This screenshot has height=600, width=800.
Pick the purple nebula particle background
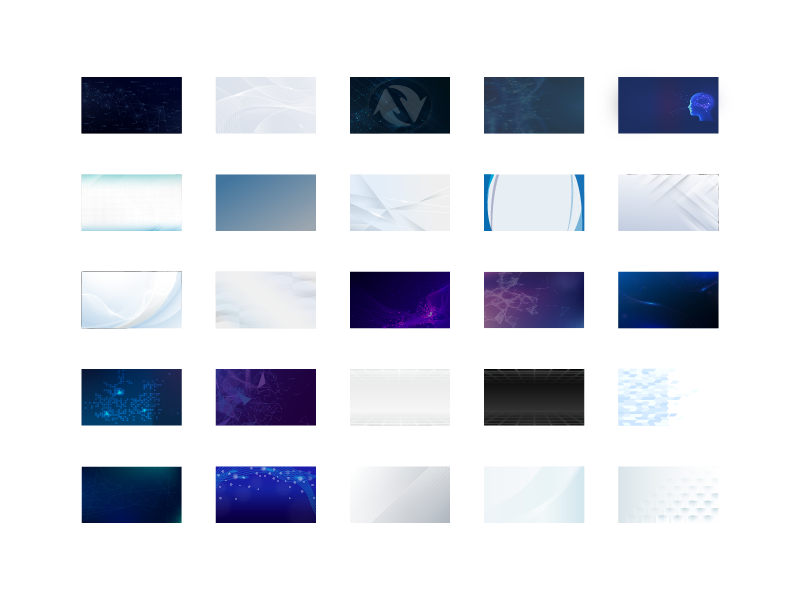coord(400,298)
